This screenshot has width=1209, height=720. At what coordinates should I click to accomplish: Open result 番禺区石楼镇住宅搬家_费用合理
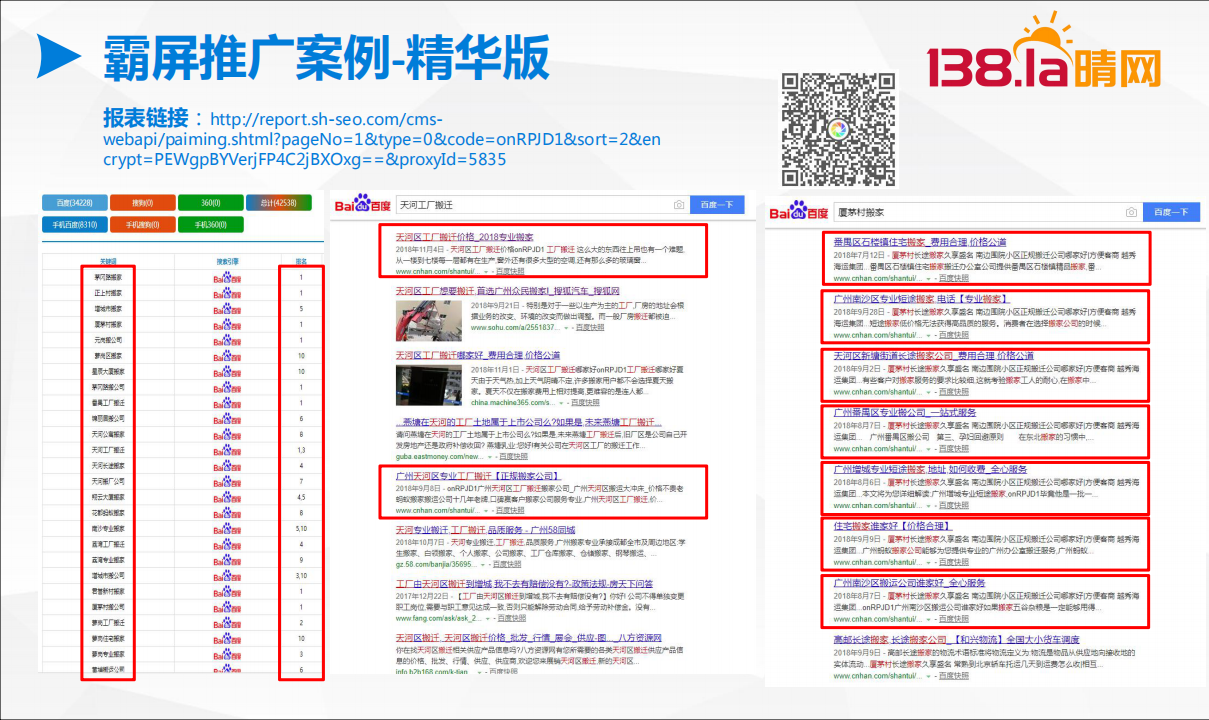pos(920,242)
